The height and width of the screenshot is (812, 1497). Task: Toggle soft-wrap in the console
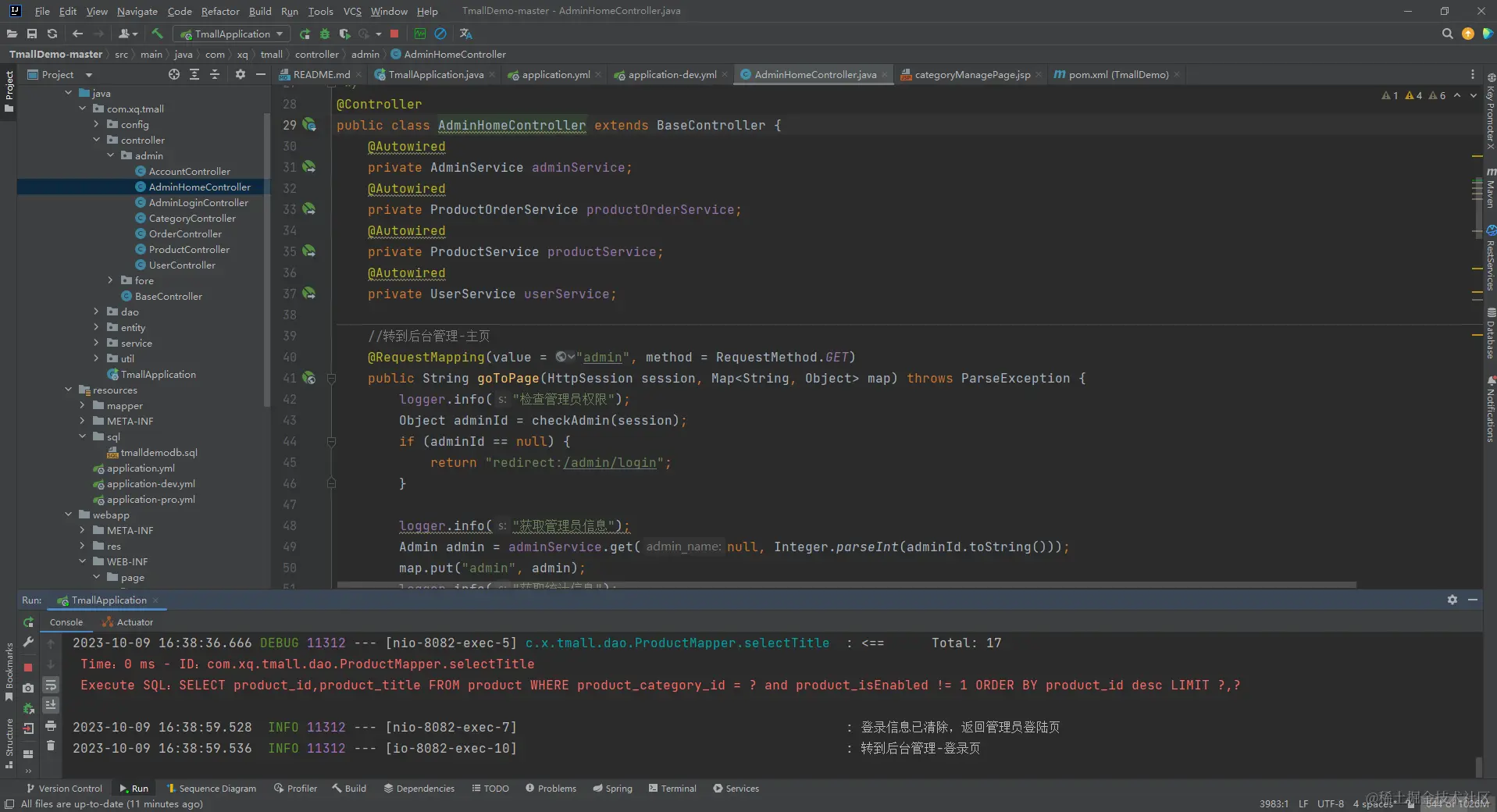(51, 685)
